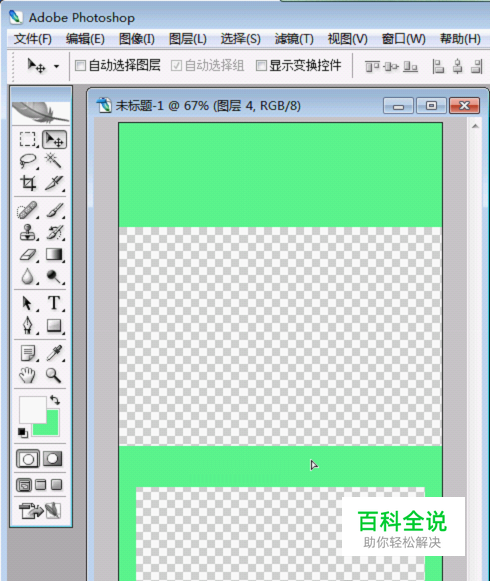Open the Move tool preset picker arrow

(x=56, y=67)
